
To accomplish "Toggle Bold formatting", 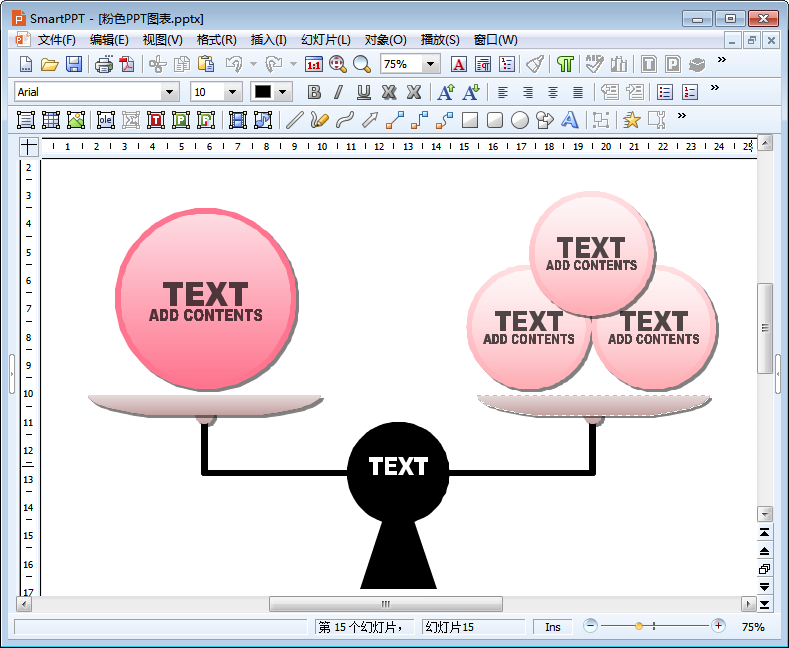I will 314,92.
